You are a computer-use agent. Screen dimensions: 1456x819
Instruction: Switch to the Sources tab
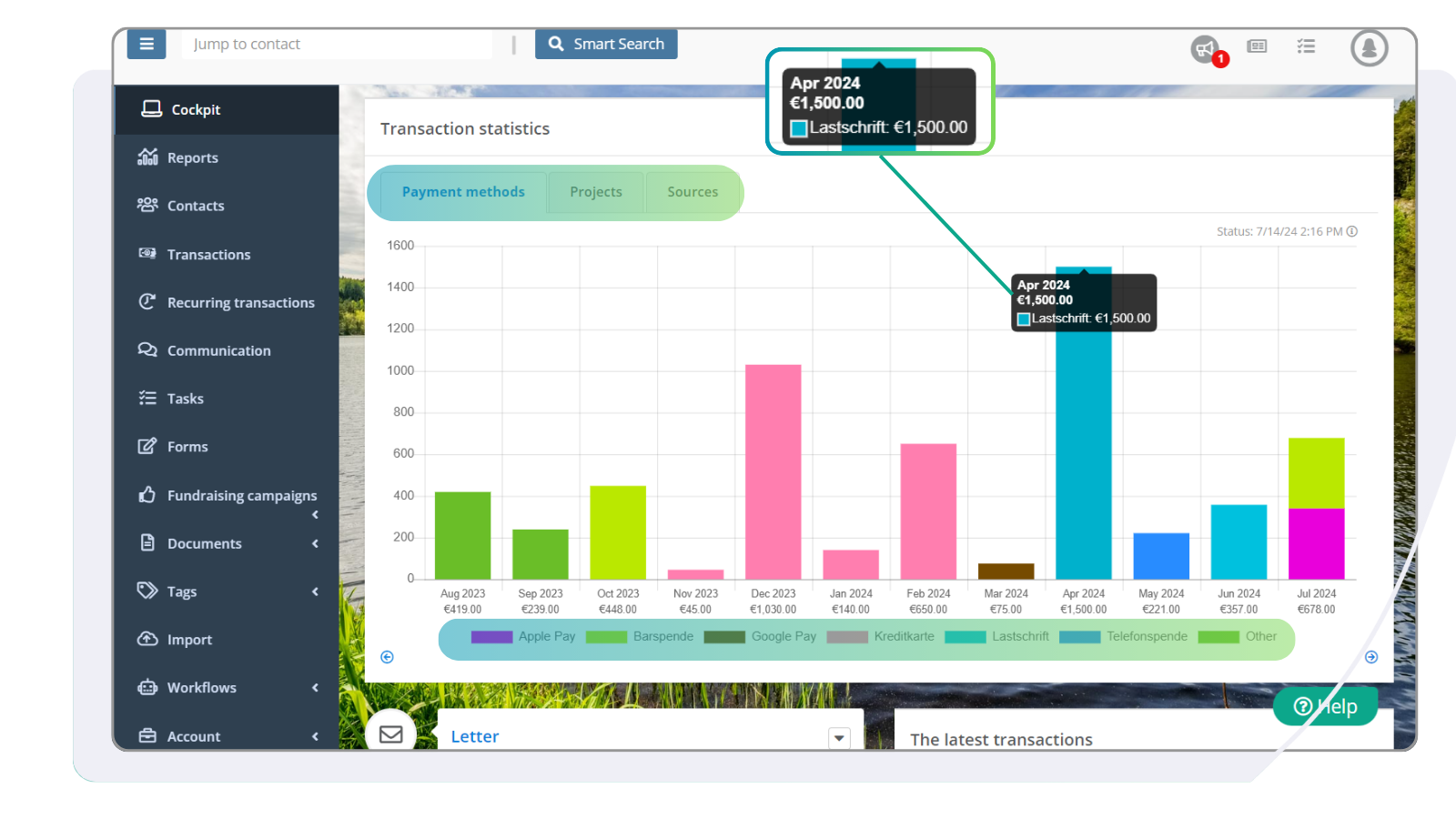click(693, 192)
